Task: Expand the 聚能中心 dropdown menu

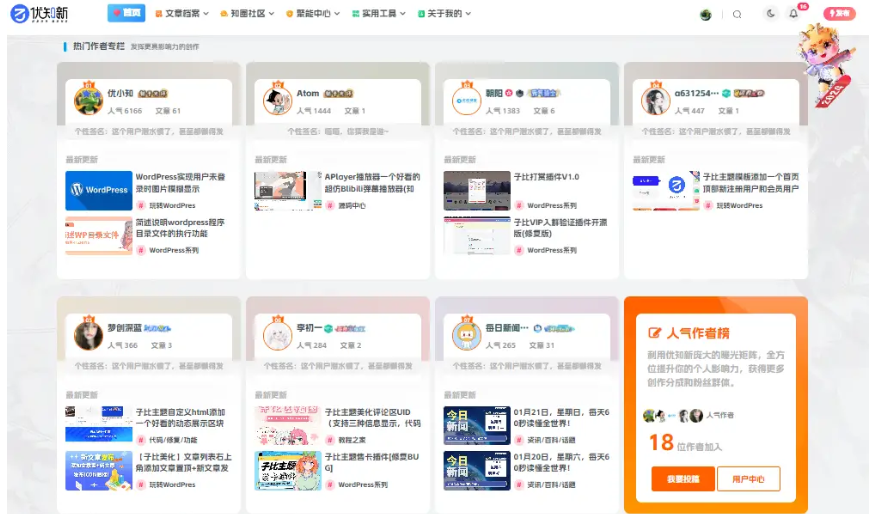Action: [313, 13]
